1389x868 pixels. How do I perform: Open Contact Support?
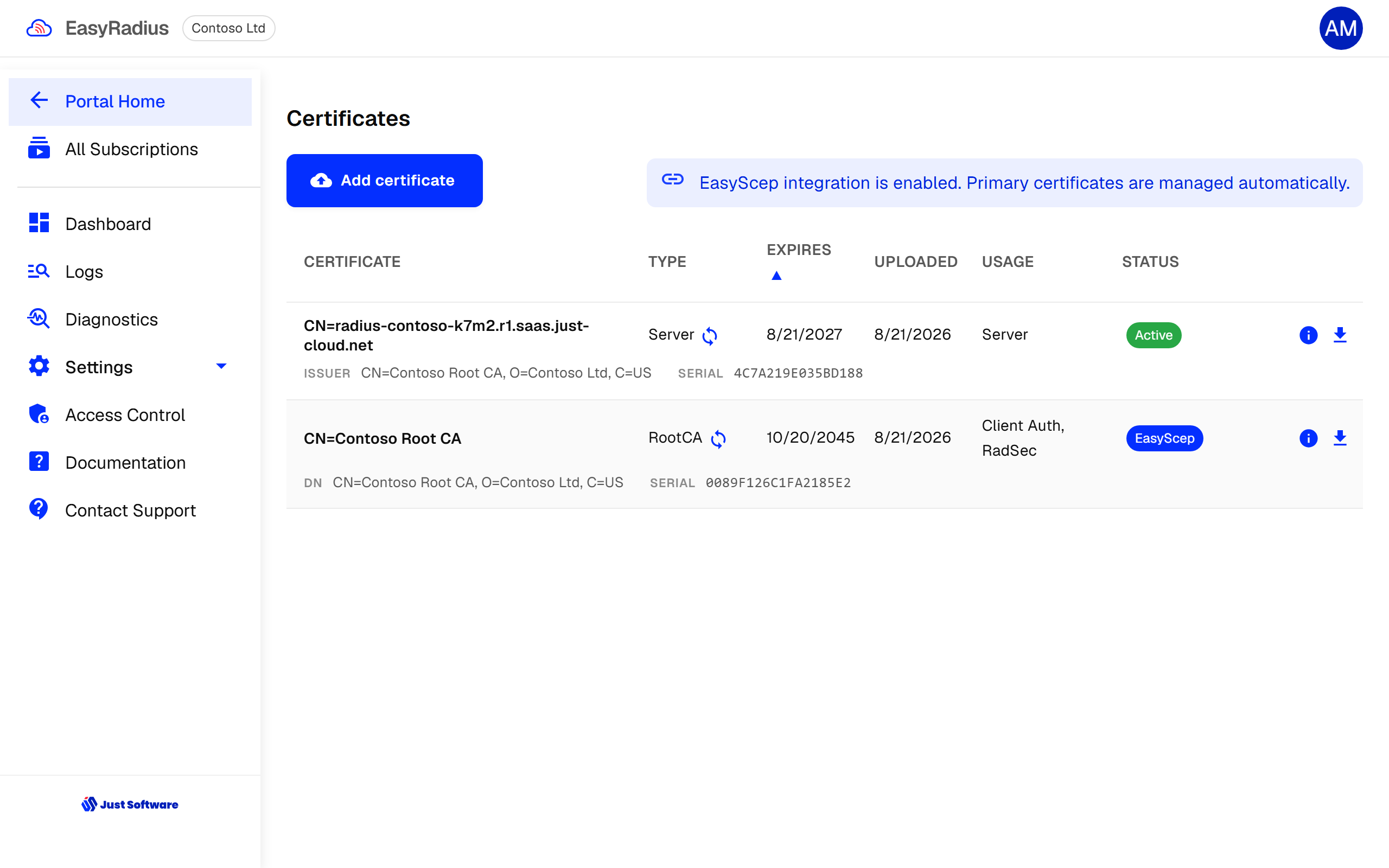click(130, 510)
